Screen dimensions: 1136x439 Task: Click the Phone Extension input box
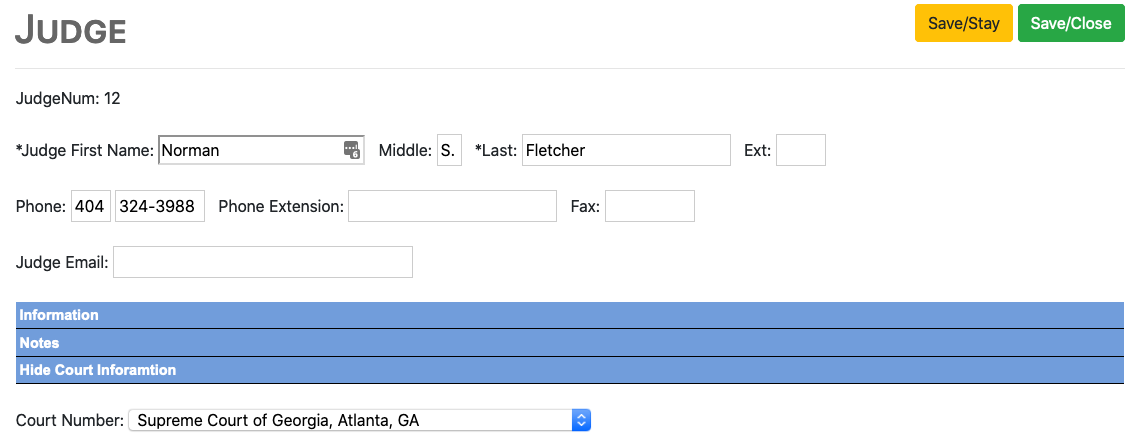tap(452, 207)
